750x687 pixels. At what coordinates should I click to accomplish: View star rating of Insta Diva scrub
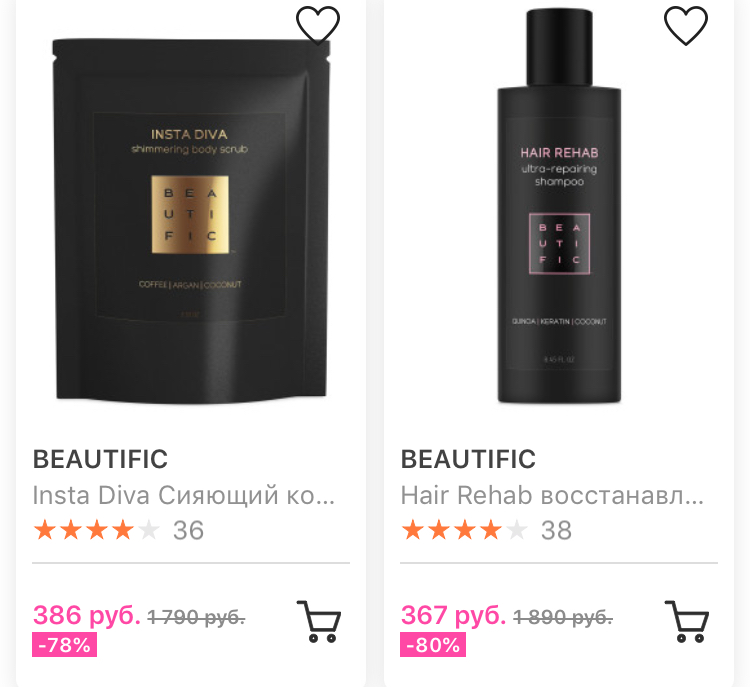coord(97,530)
